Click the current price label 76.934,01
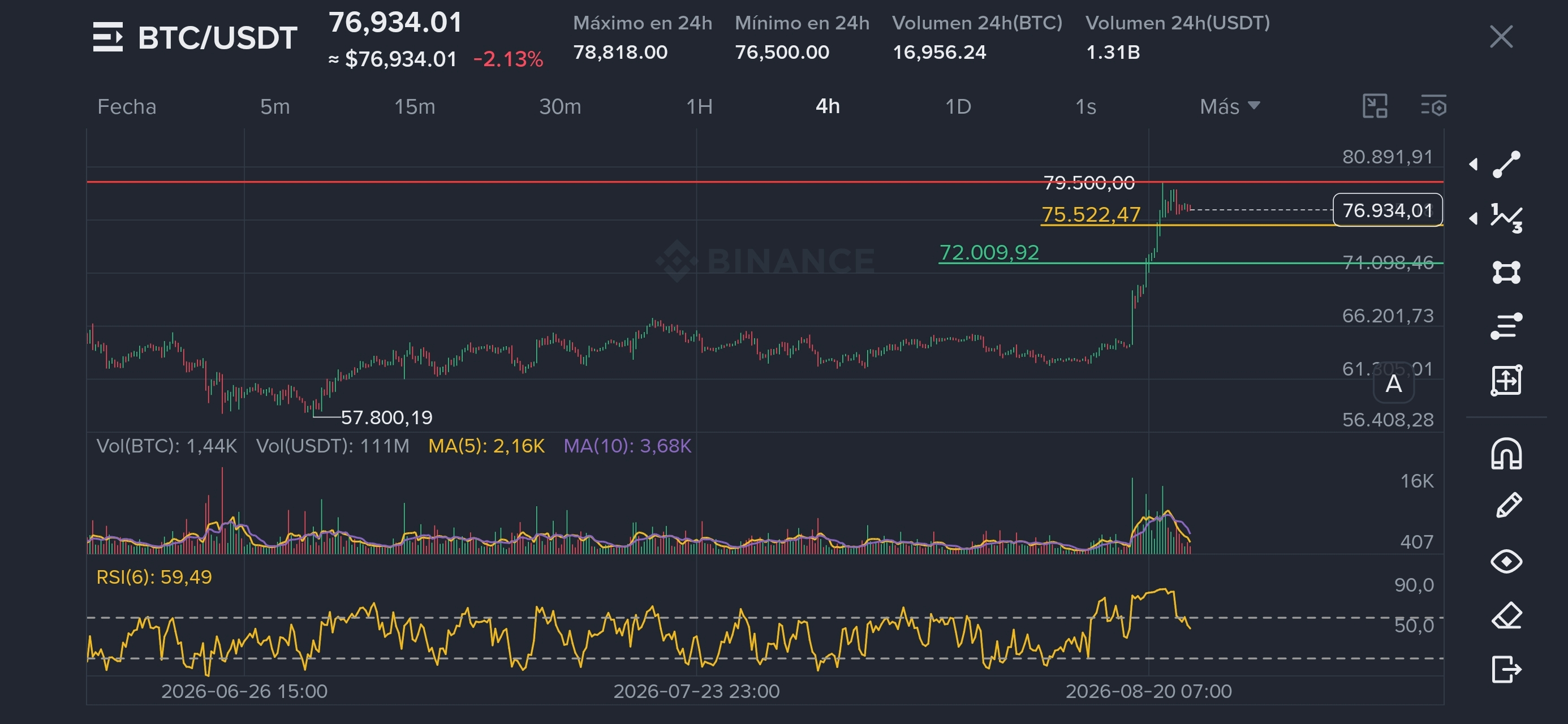1568x724 pixels. 1388,210
